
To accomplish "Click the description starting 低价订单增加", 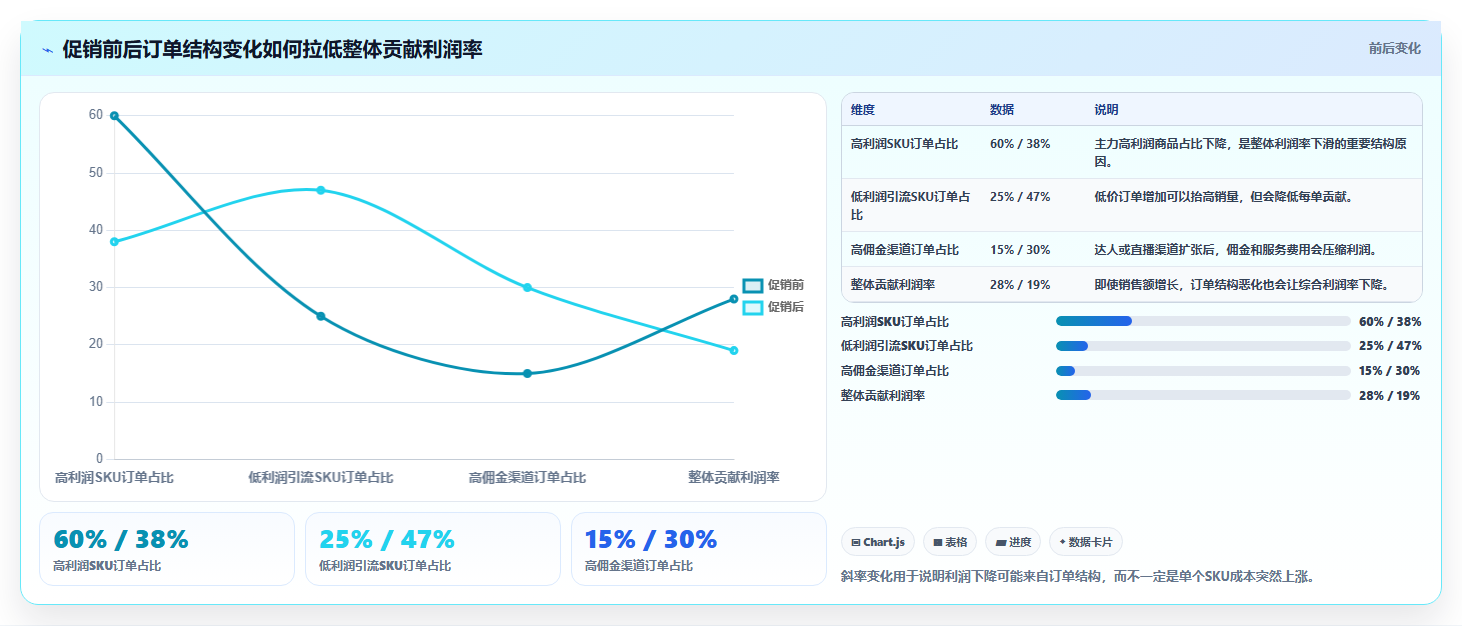I will point(1224,197).
